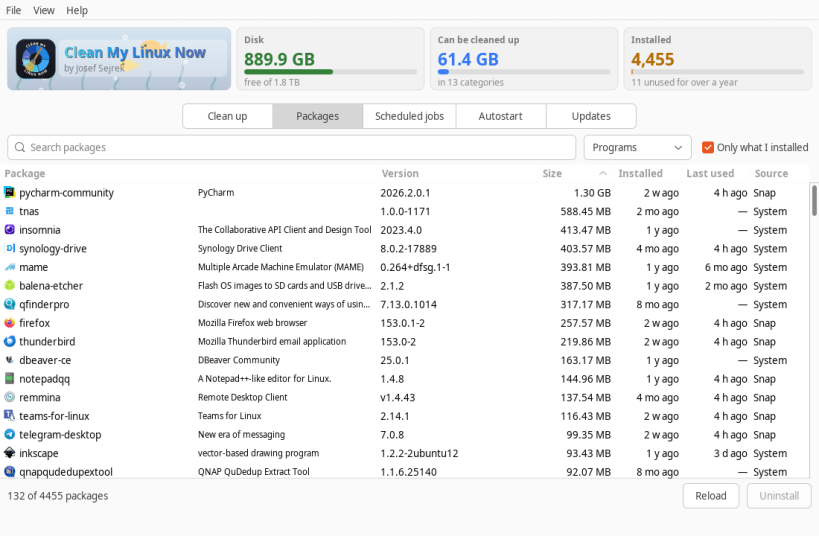Click the telegram-desktop description New era of messaging
819x536 pixels.
click(x=241, y=435)
